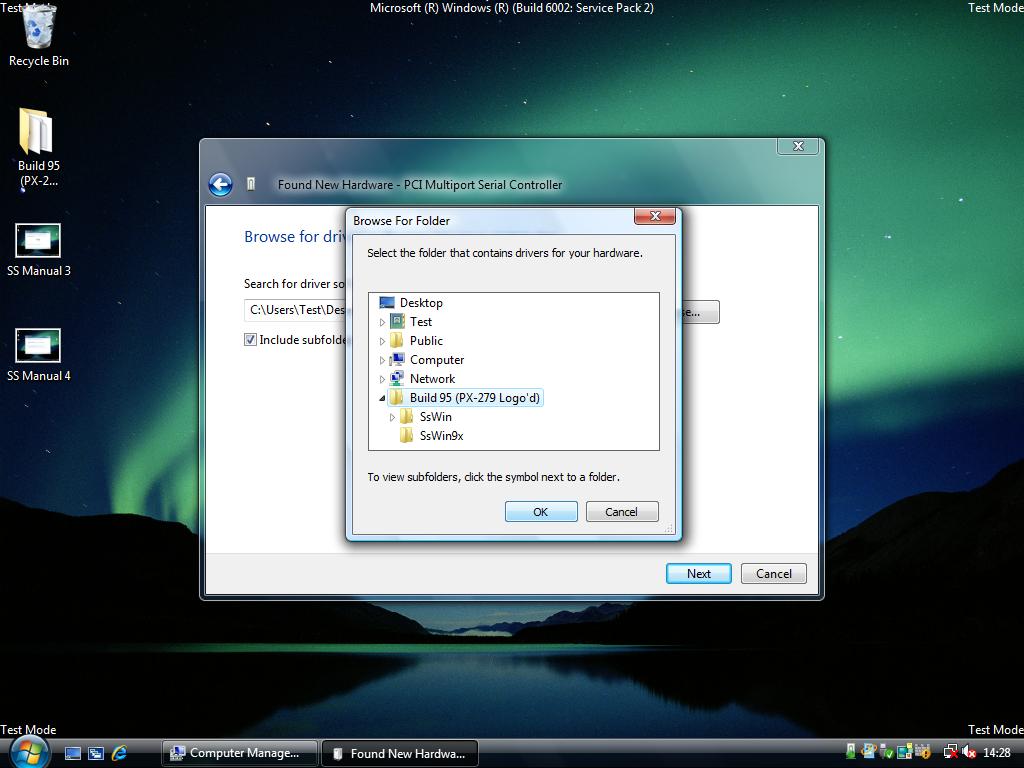Switch to the Computer Management taskbar window
1024x768 pixels.
coord(239,753)
